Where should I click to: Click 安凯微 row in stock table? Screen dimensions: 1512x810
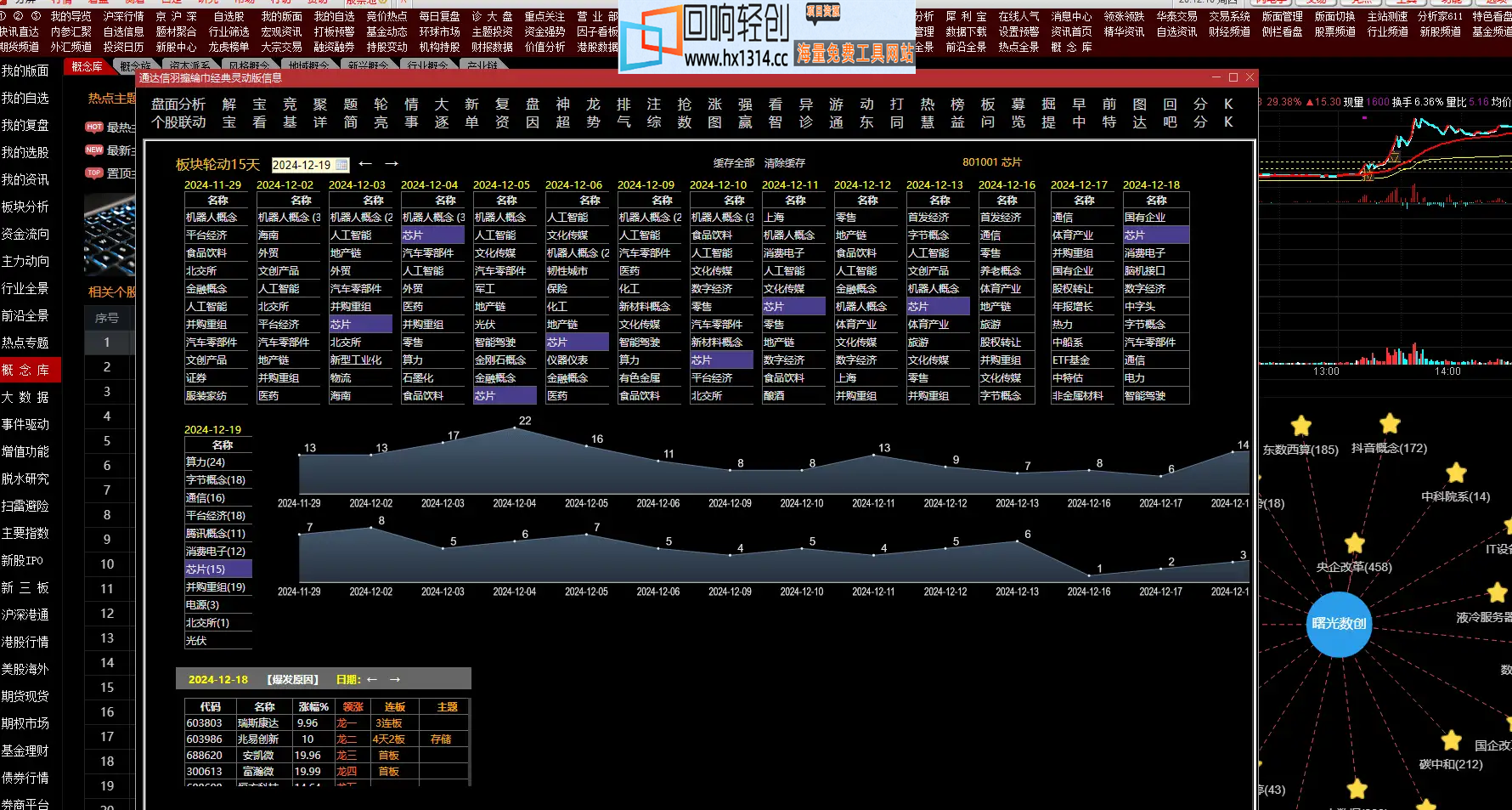(x=327, y=756)
